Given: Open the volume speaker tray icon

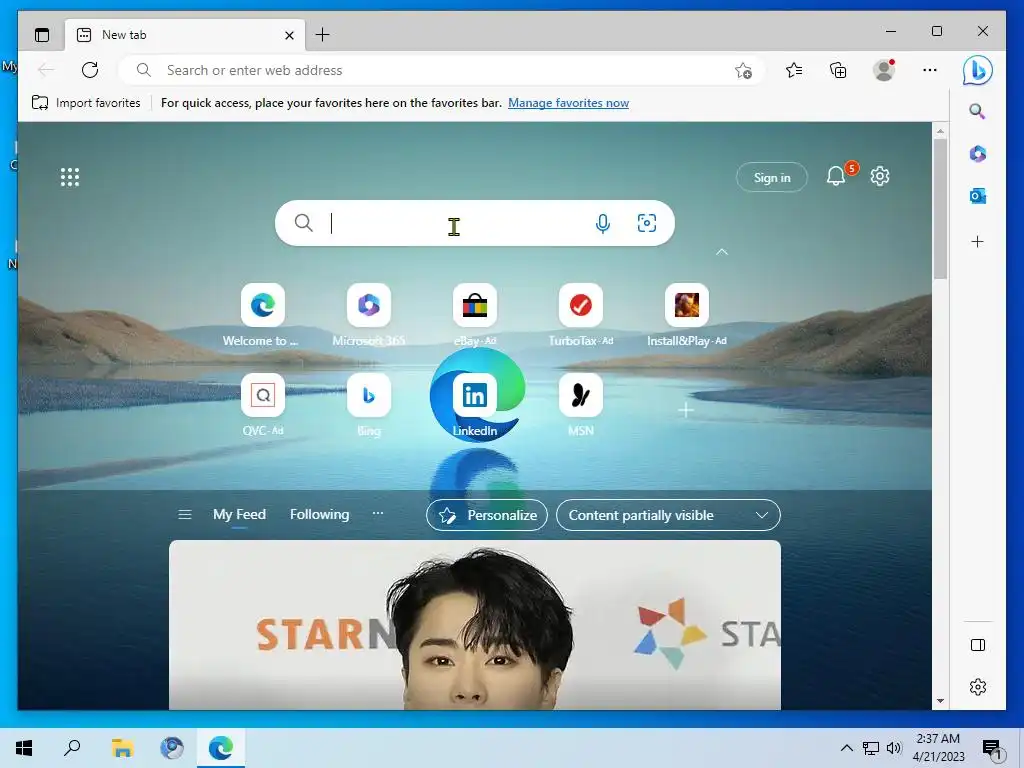Looking at the screenshot, I should (894, 748).
